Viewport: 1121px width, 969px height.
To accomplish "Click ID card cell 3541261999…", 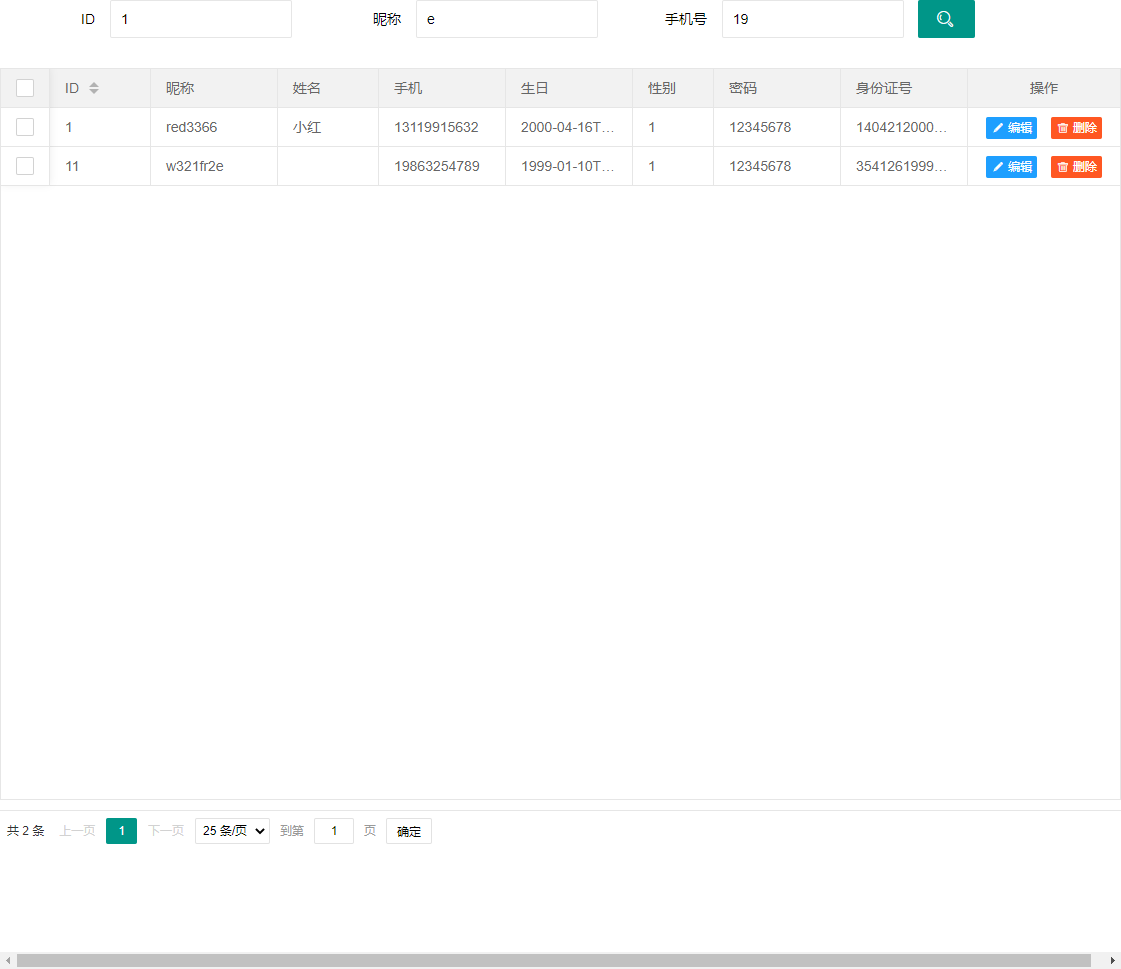I will tap(902, 166).
